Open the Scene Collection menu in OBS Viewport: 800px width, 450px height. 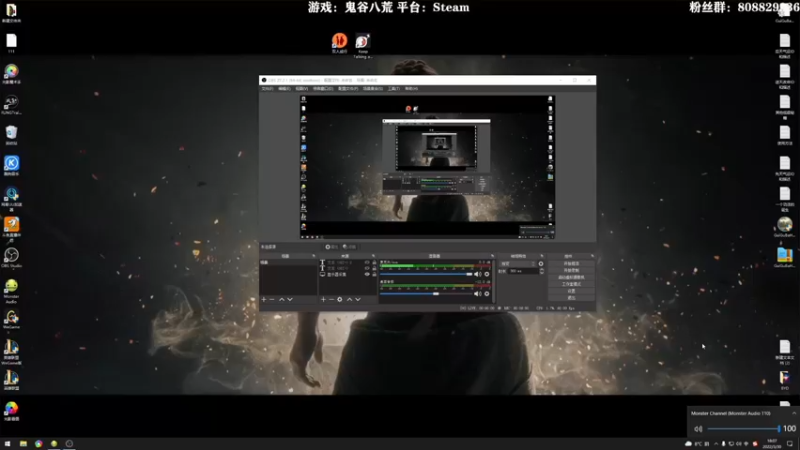coord(372,89)
